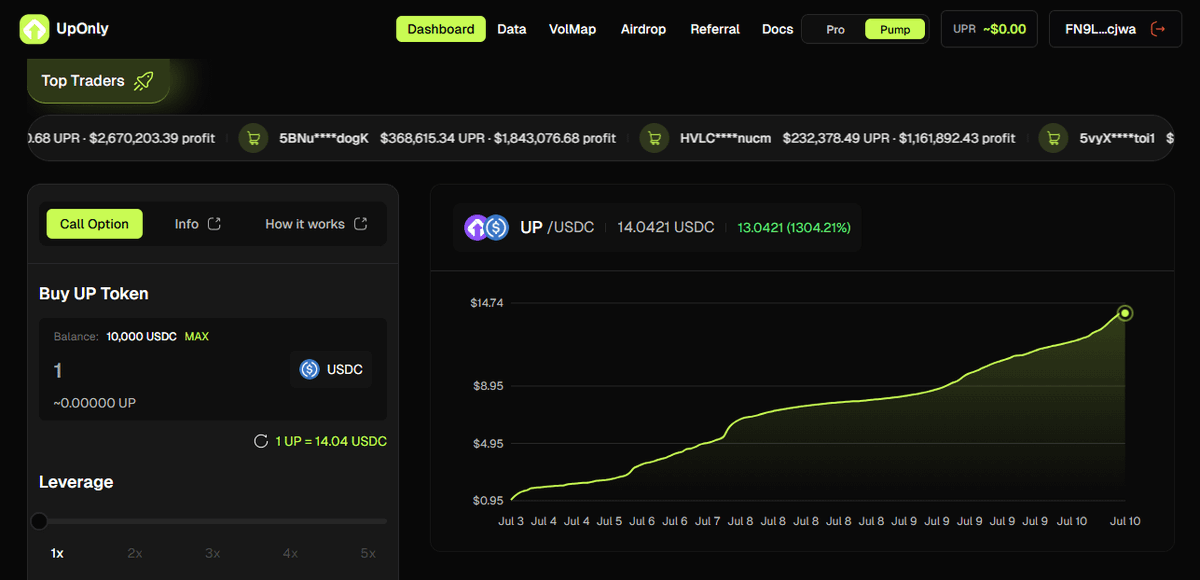Select the Call Option tab
The width and height of the screenshot is (1200, 580).
[x=94, y=224]
